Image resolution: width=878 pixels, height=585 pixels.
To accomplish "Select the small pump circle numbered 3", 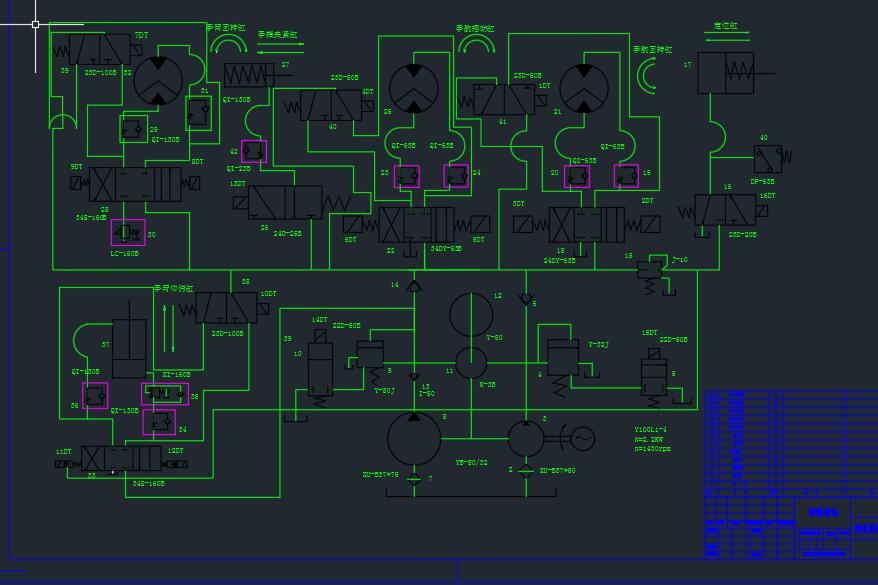I will pyautogui.click(x=526, y=438).
